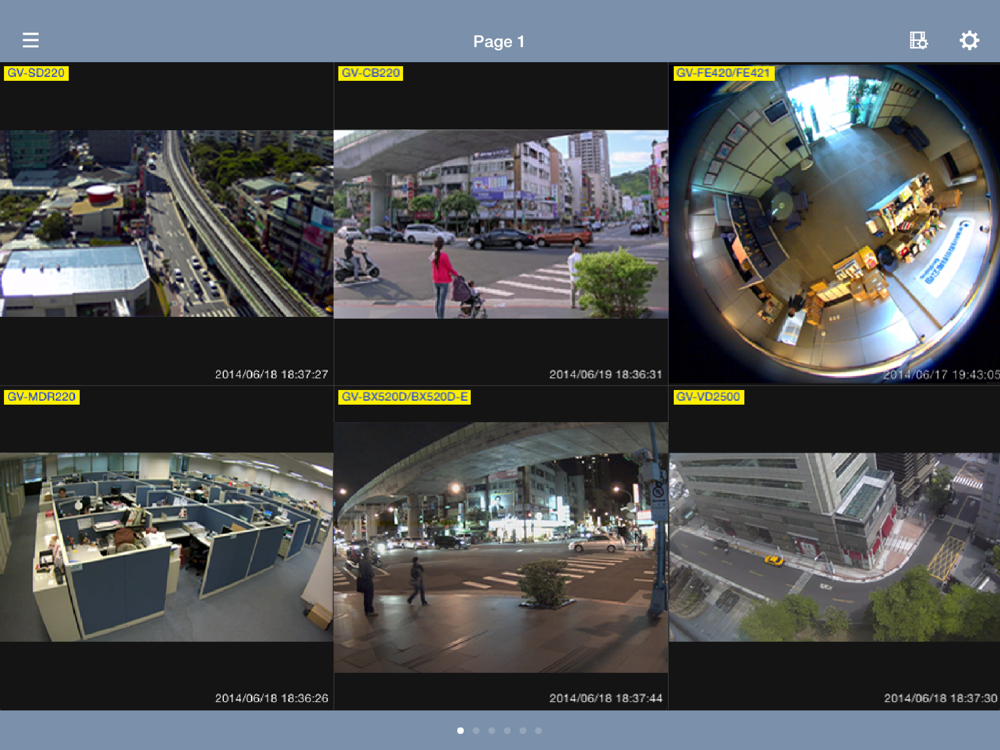Open the settings gear
The height and width of the screenshot is (750, 1000).
[969, 40]
